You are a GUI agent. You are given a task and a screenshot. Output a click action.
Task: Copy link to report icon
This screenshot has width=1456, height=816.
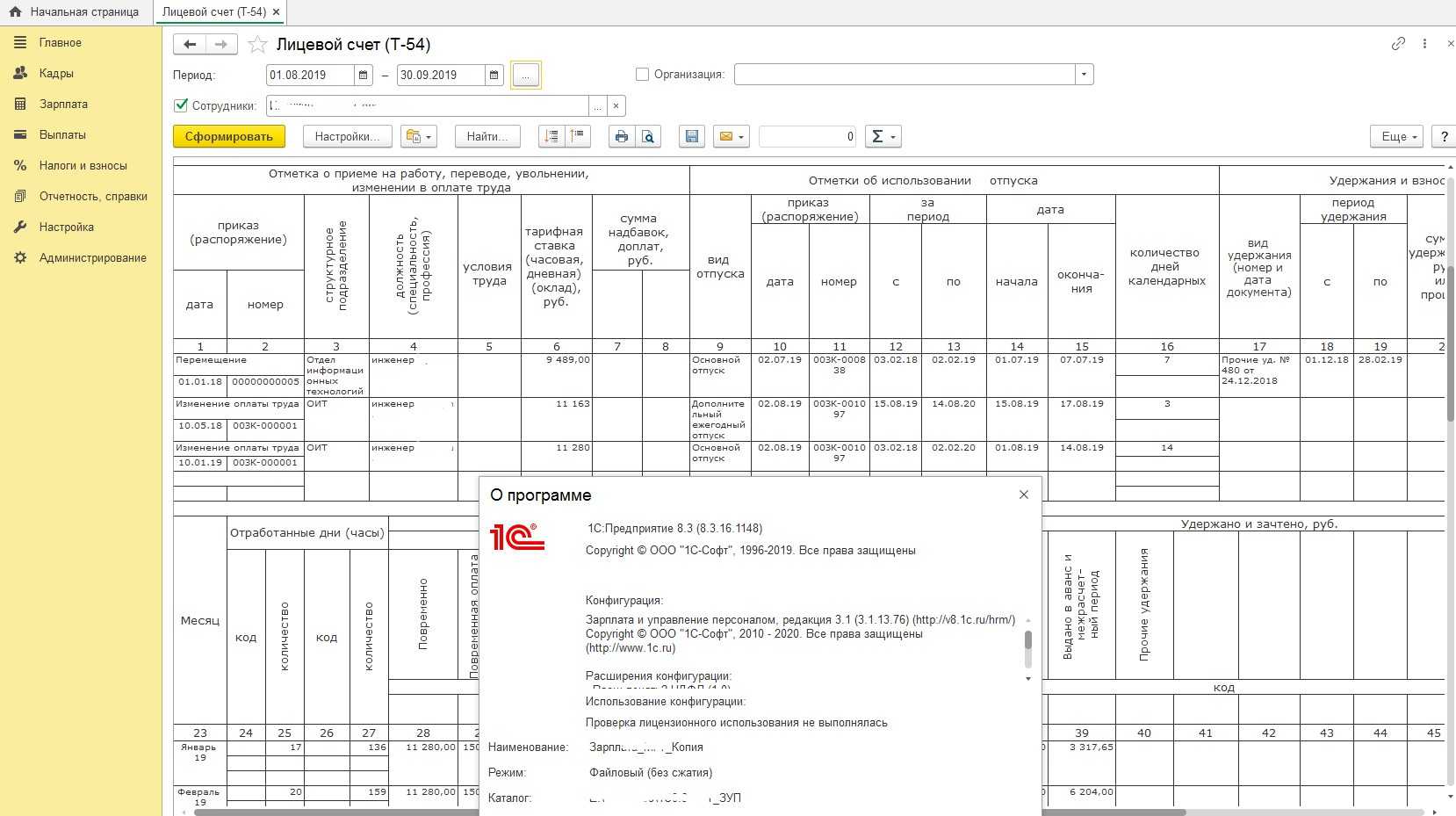(x=1398, y=44)
